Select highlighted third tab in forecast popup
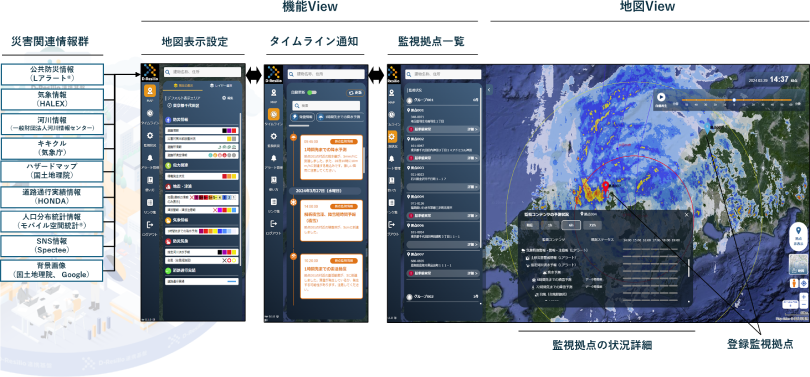The image size is (810, 377). 571,225
